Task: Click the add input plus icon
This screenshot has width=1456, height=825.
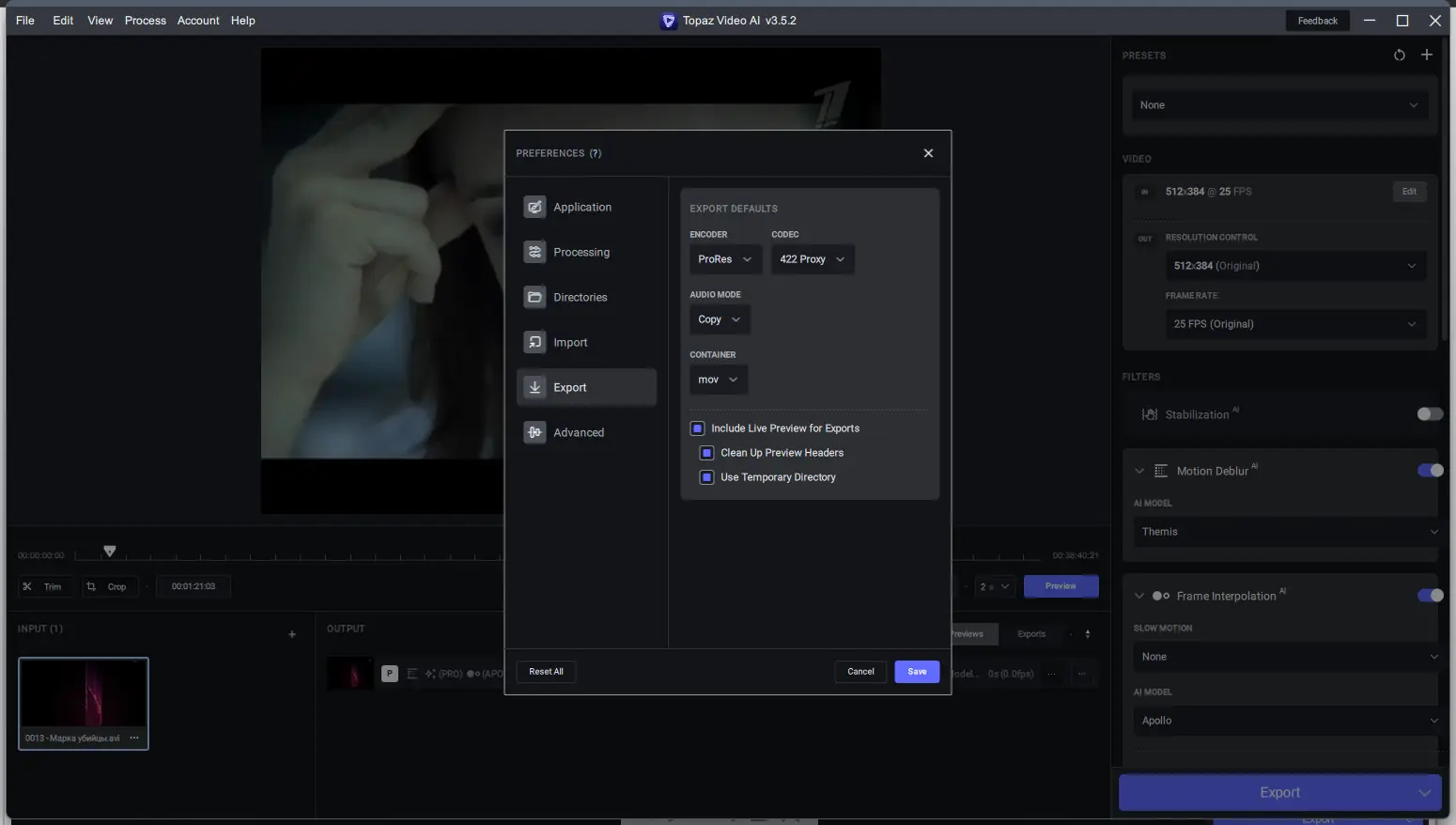Action: coord(292,634)
